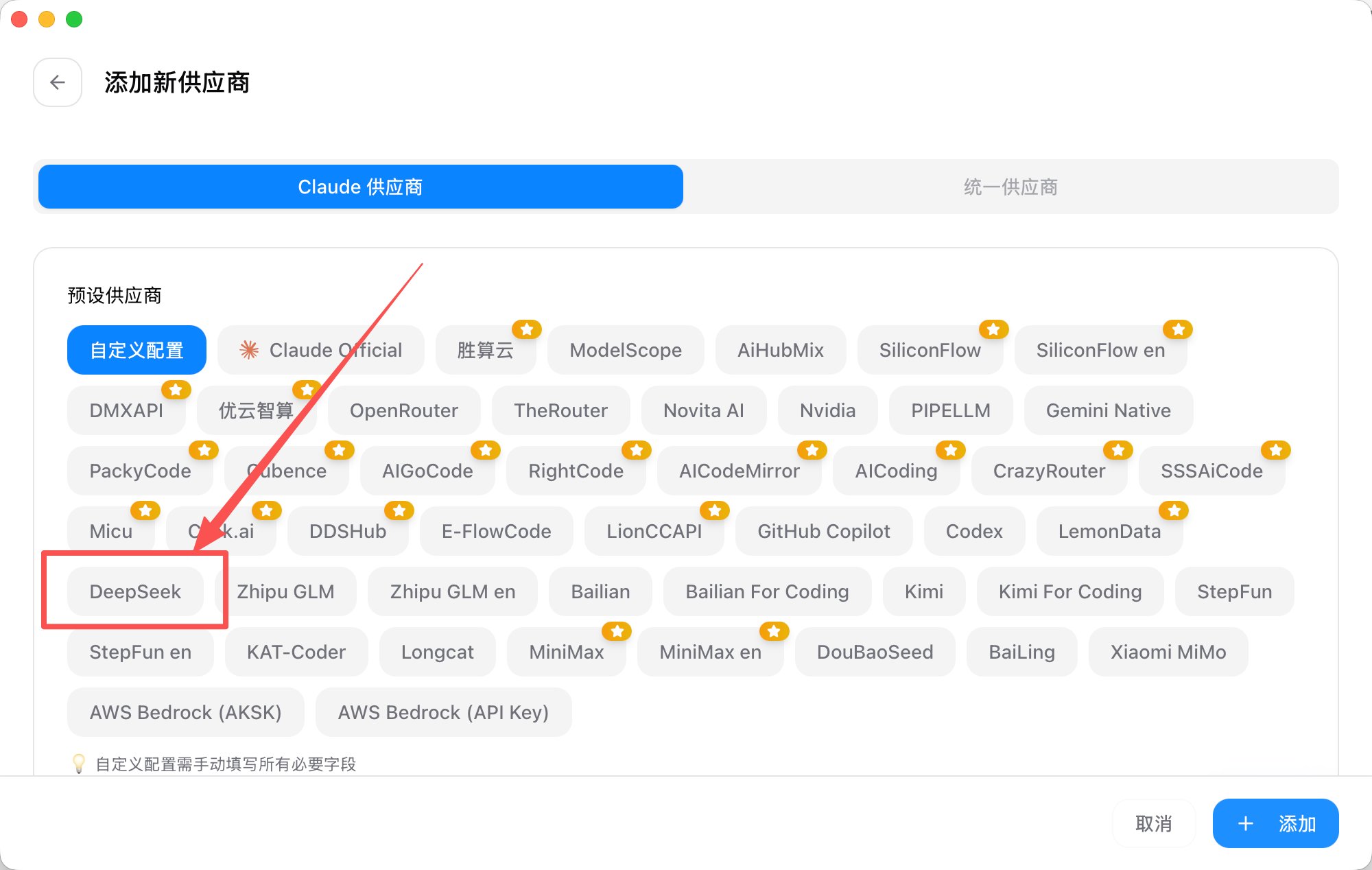Viewport: 1372px width, 870px height.
Task: Select the LemonData preset
Action: [1110, 531]
